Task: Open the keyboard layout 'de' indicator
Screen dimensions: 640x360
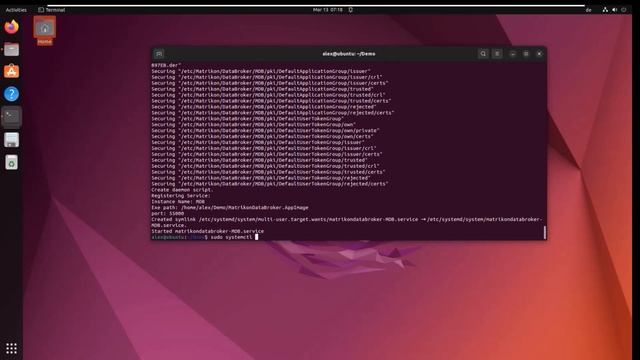Action: [588, 10]
